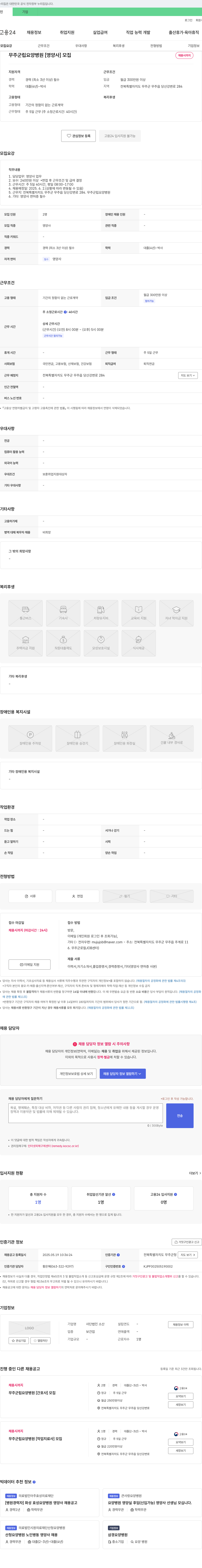The width and height of the screenshot is (202, 1568).
Task: Click the 야유대출제도 welfare icon
Action: 63,643
